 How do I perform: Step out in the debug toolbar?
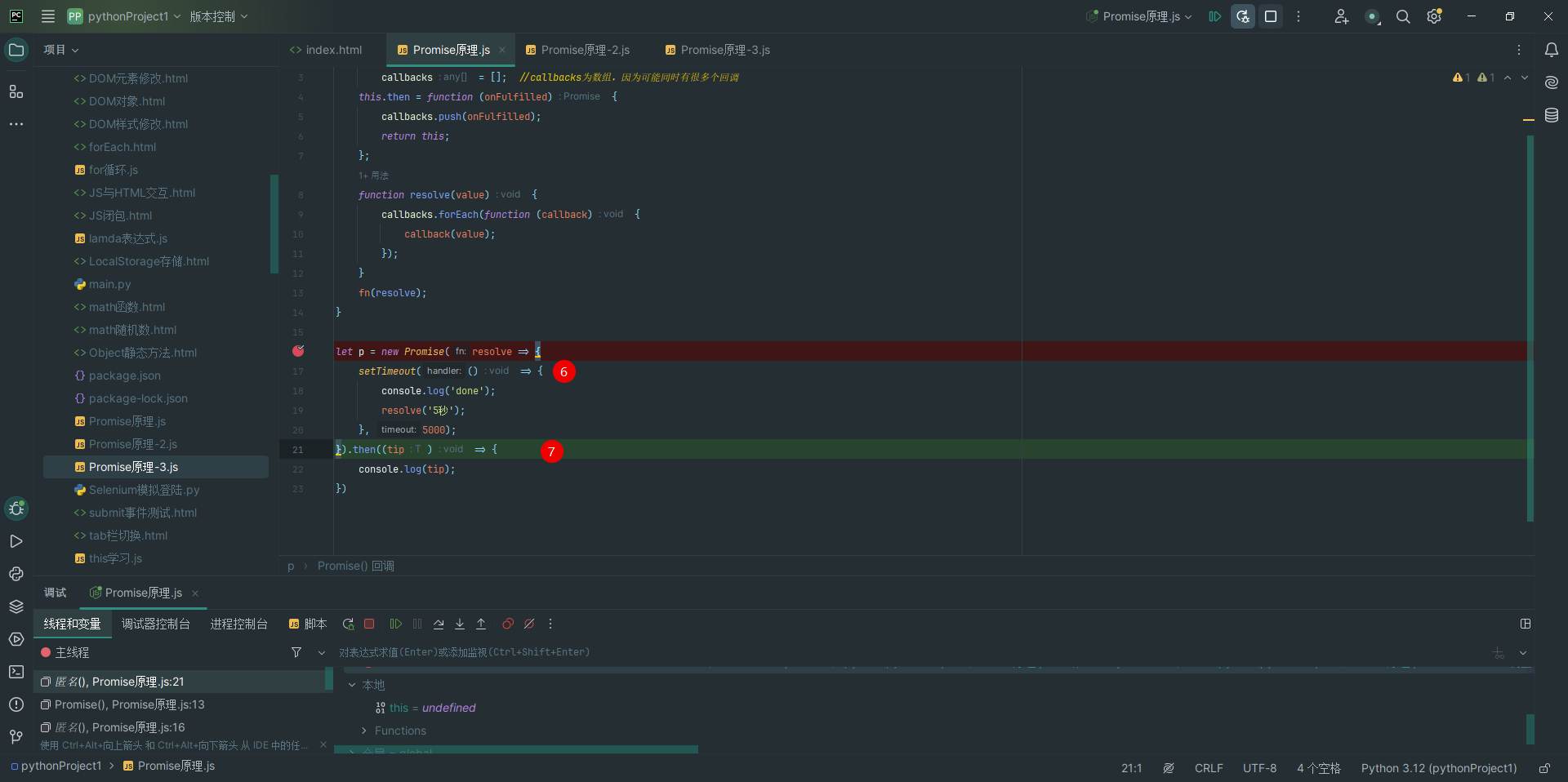click(x=481, y=624)
